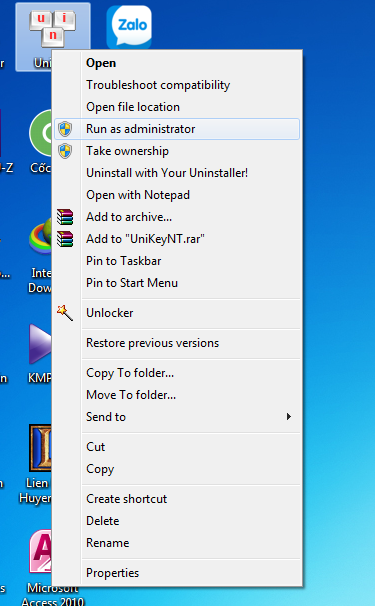
Task: Open Internet Download Manager desktop icon
Action: pos(40,236)
